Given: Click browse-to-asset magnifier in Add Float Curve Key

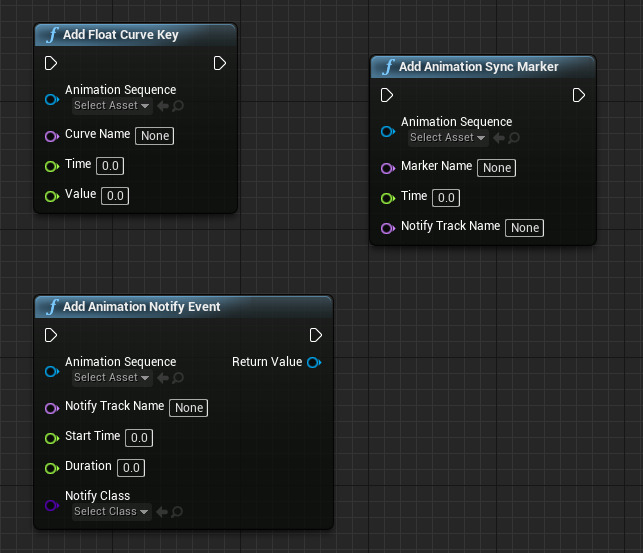Looking at the screenshot, I should coord(178,106).
